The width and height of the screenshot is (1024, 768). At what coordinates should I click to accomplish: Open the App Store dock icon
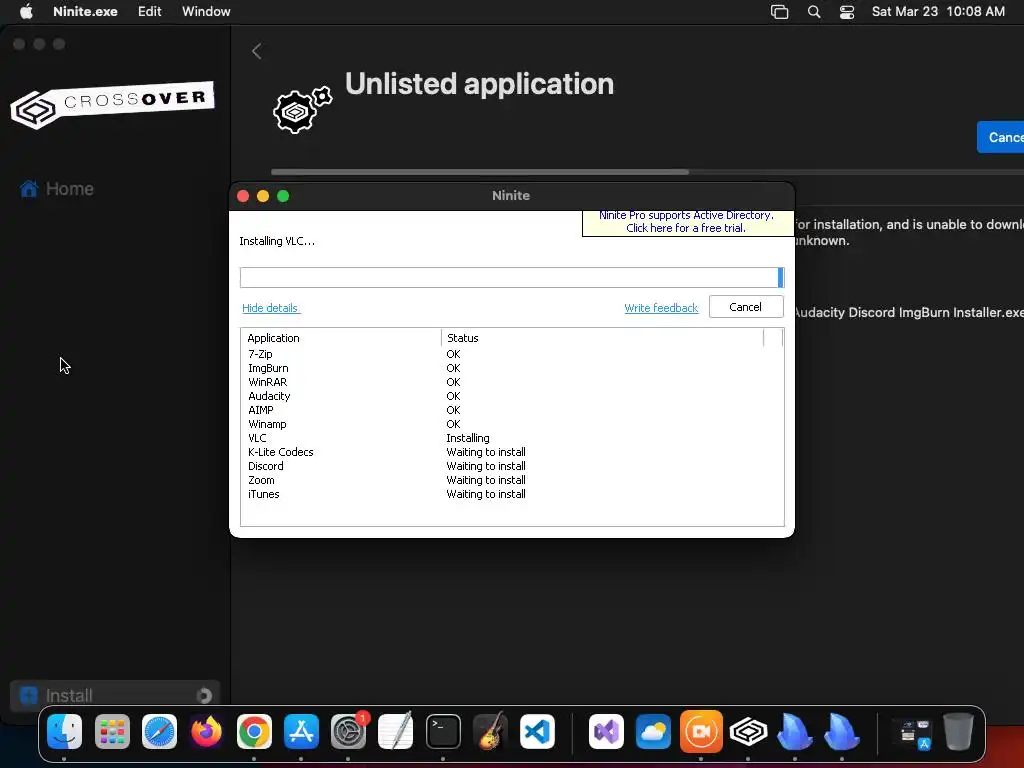[301, 731]
